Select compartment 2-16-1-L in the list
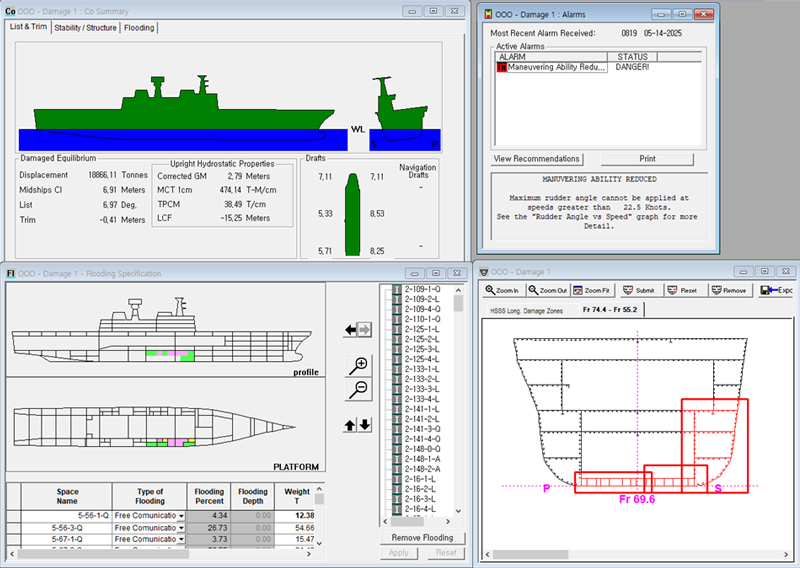 (420, 479)
